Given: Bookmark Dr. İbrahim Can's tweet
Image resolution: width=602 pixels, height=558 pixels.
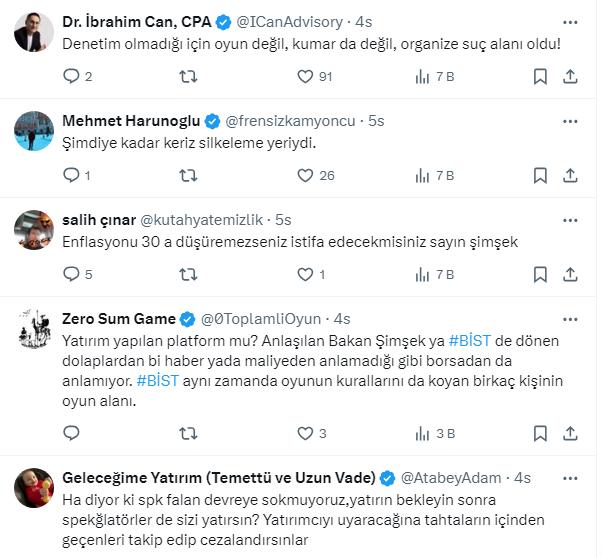Looking at the screenshot, I should (x=540, y=76).
